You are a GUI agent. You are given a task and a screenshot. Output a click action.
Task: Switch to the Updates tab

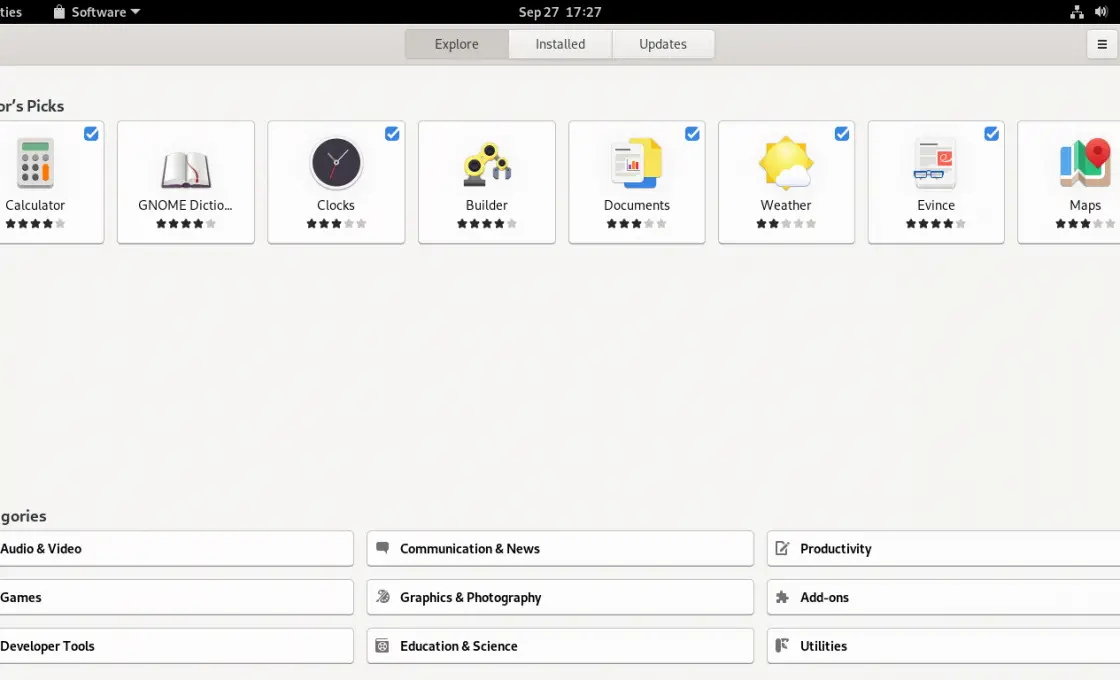click(x=663, y=44)
